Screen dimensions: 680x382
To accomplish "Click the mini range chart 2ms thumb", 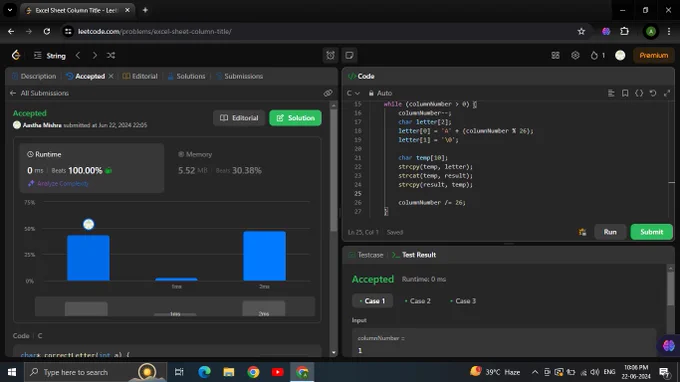I will [x=264, y=308].
